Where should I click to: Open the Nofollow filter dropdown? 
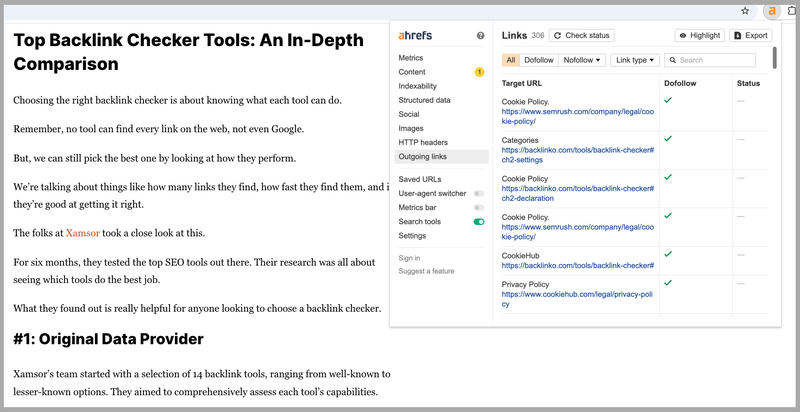tap(582, 60)
